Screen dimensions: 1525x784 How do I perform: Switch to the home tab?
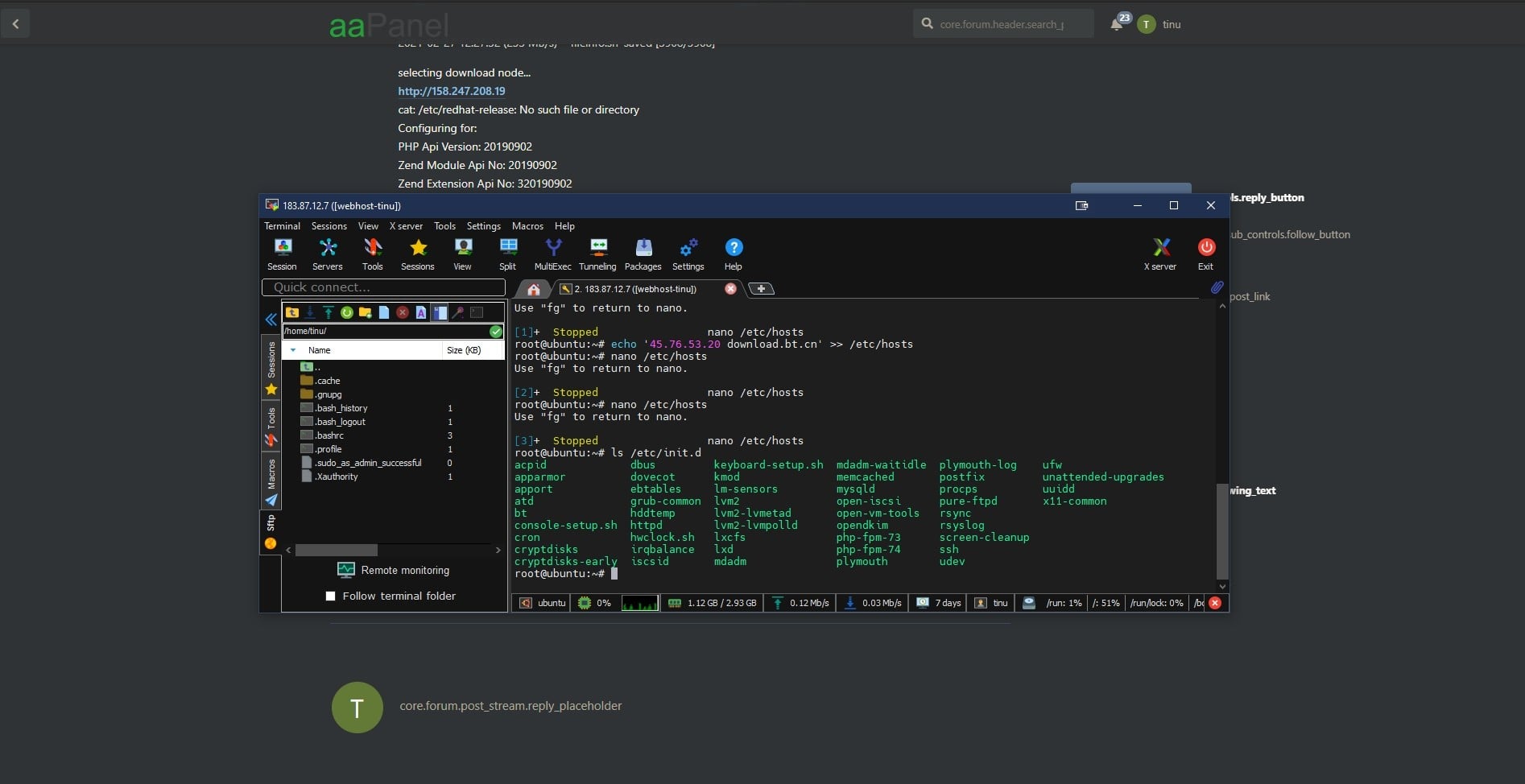tap(533, 289)
